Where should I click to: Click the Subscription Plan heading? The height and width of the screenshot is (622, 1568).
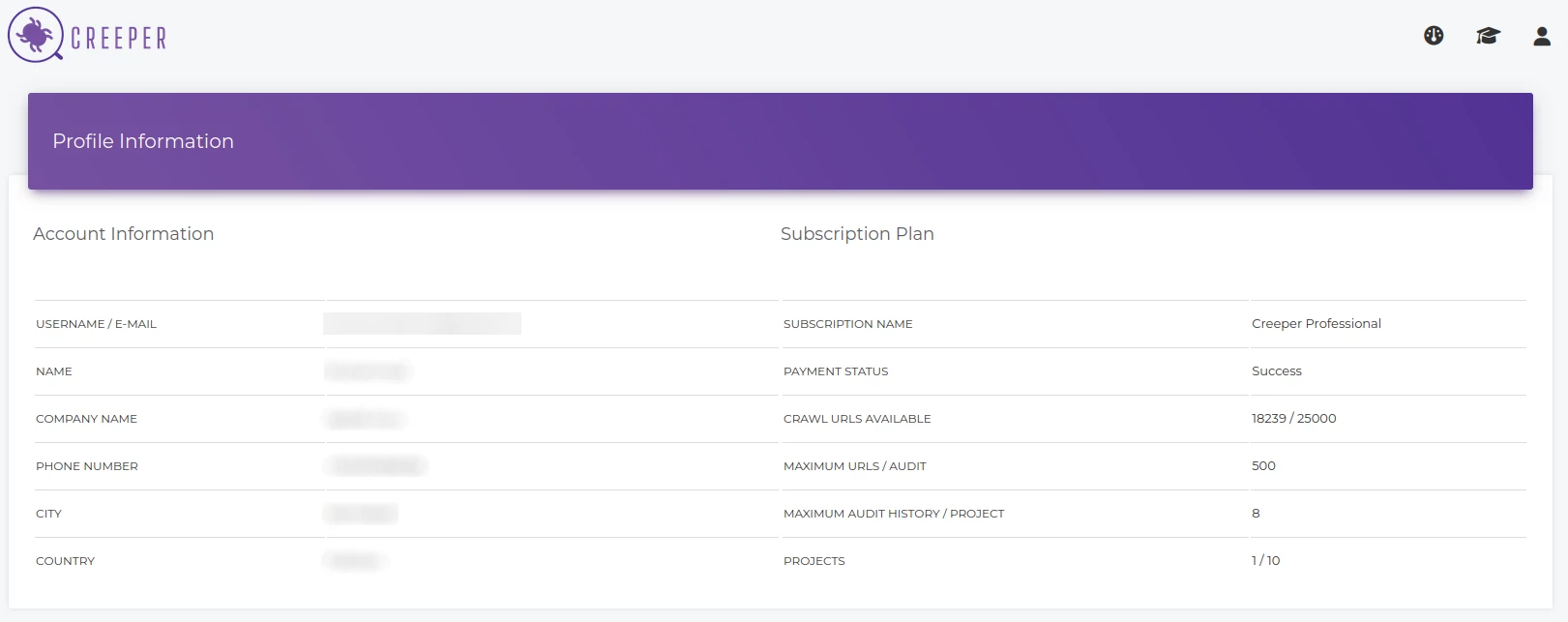click(x=857, y=234)
